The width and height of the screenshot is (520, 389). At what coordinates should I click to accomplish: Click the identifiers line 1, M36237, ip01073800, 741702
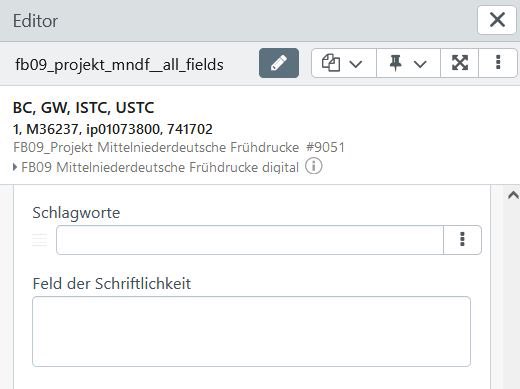[x=113, y=129]
